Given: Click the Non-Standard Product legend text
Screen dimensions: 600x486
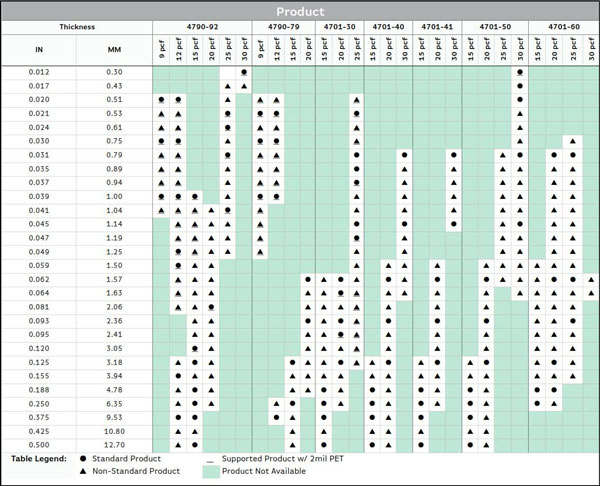Looking at the screenshot, I should 136,471.
